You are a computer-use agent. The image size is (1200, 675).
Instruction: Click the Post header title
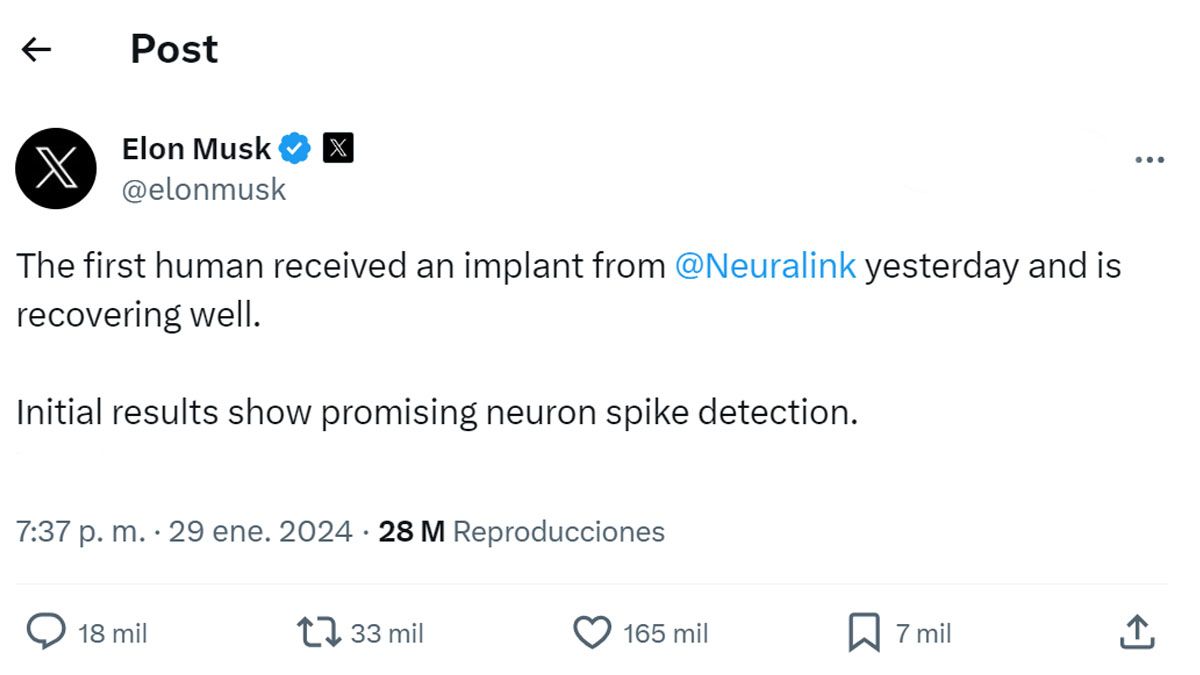(173, 48)
